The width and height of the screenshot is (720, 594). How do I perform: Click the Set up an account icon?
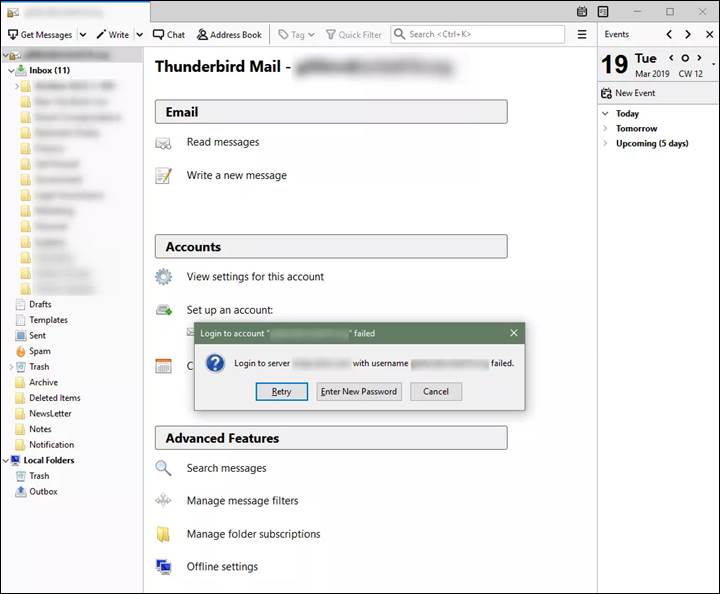coord(164,310)
